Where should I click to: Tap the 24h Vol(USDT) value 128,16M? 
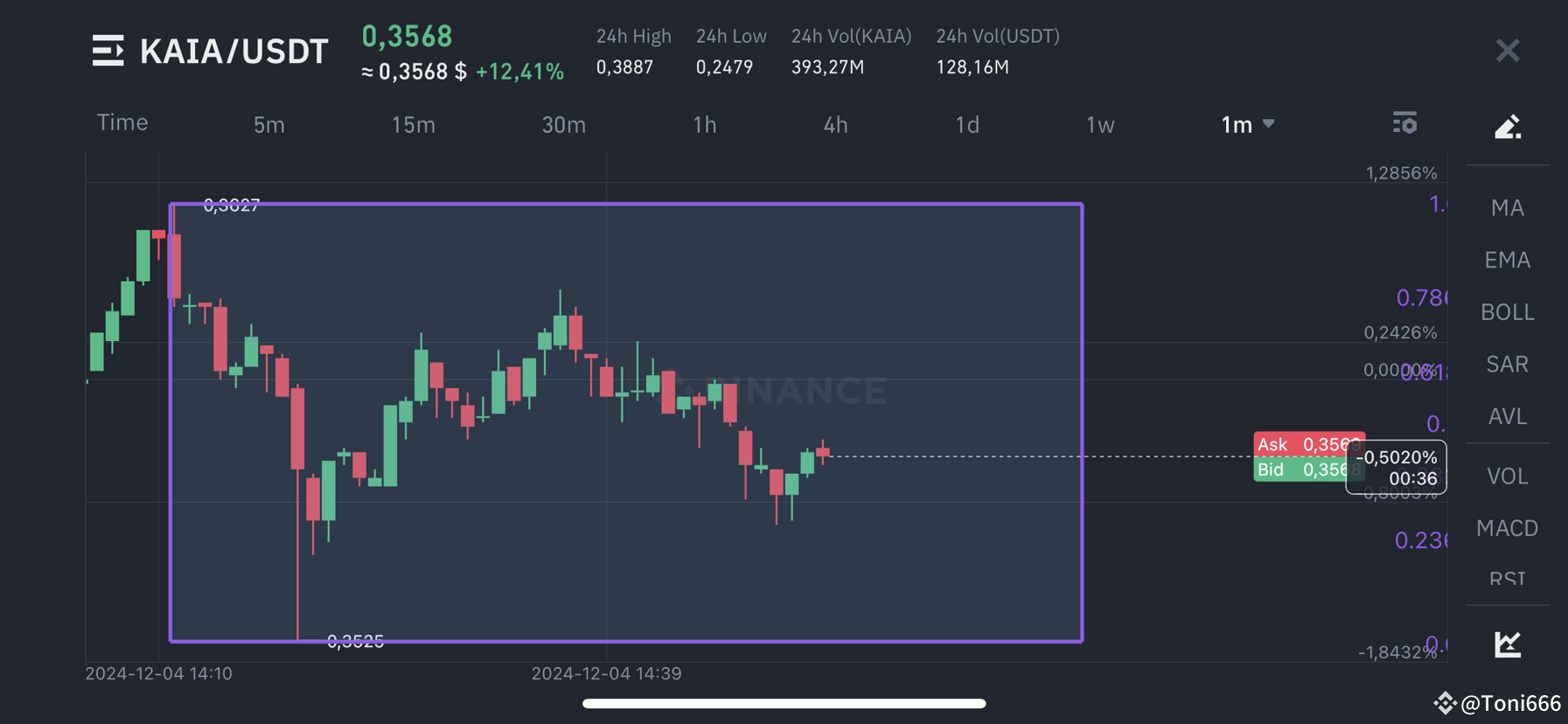972,67
